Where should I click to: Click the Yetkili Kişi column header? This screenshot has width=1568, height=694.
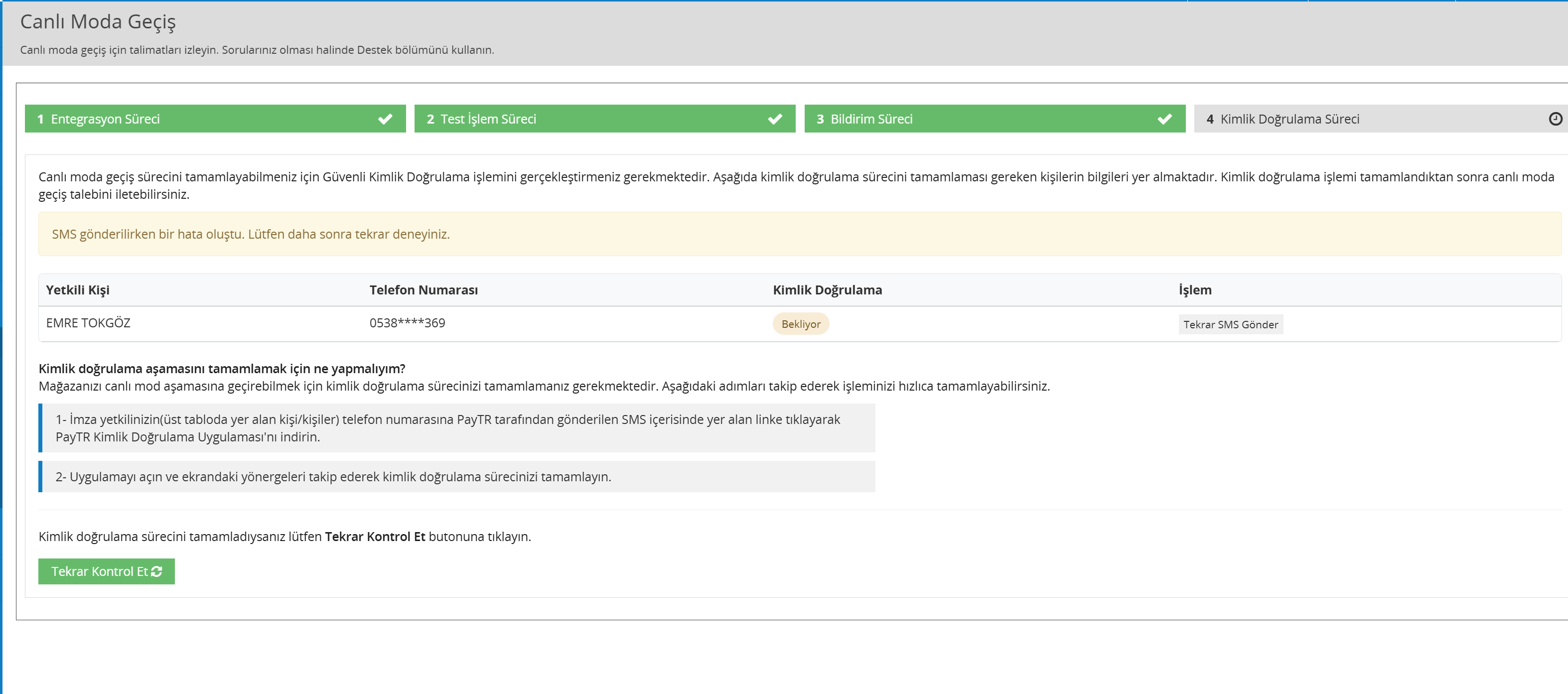click(x=78, y=290)
